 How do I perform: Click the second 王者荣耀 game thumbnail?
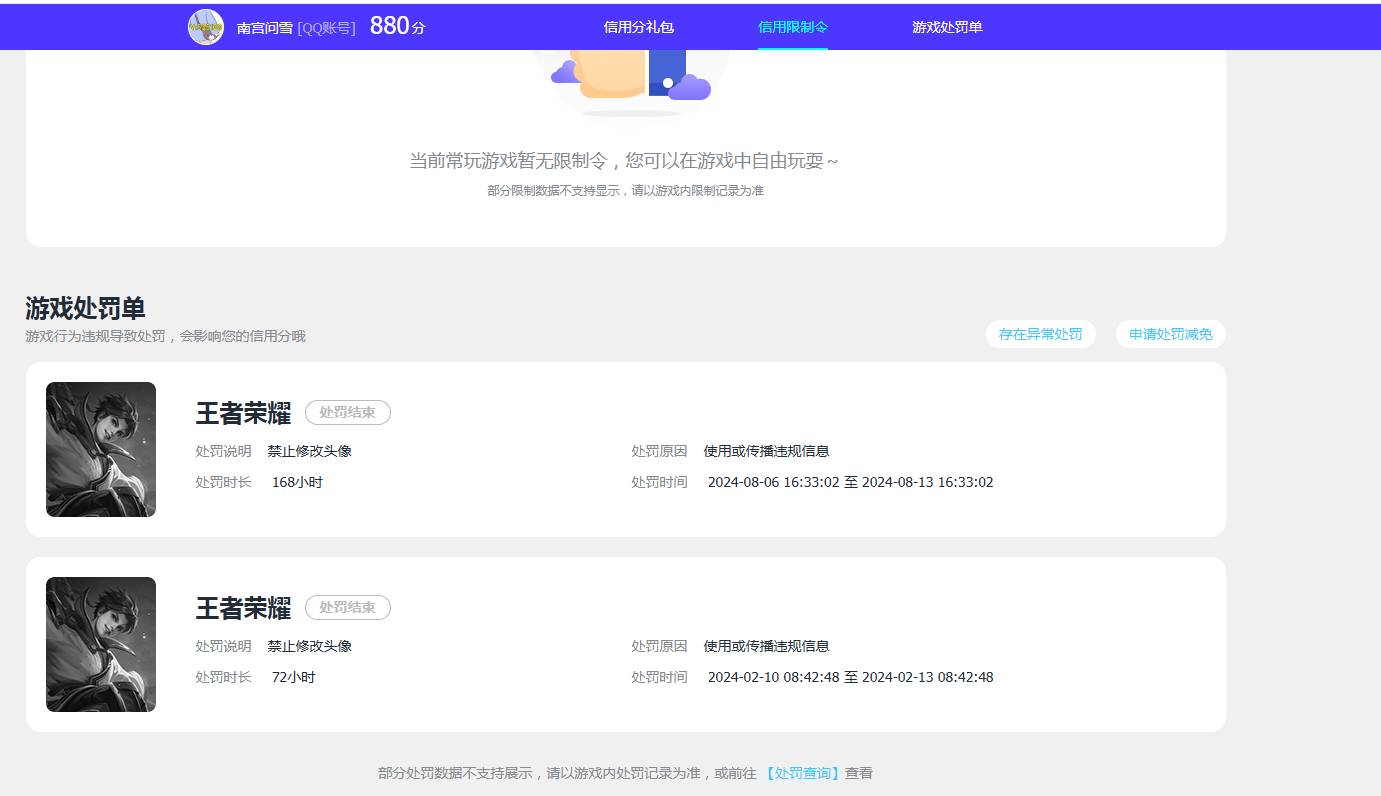tap(100, 644)
